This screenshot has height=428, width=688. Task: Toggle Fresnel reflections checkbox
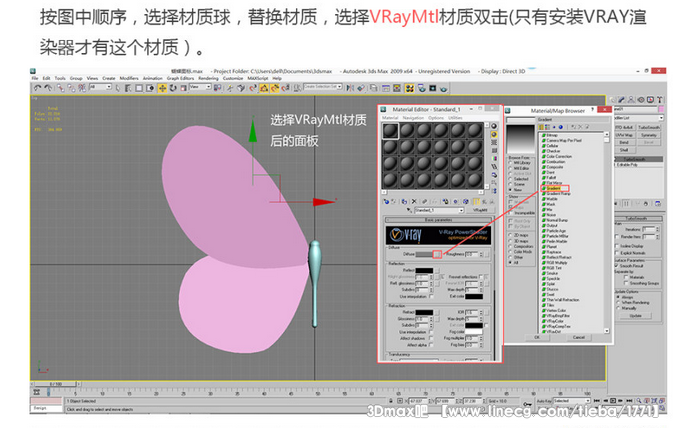481,277
